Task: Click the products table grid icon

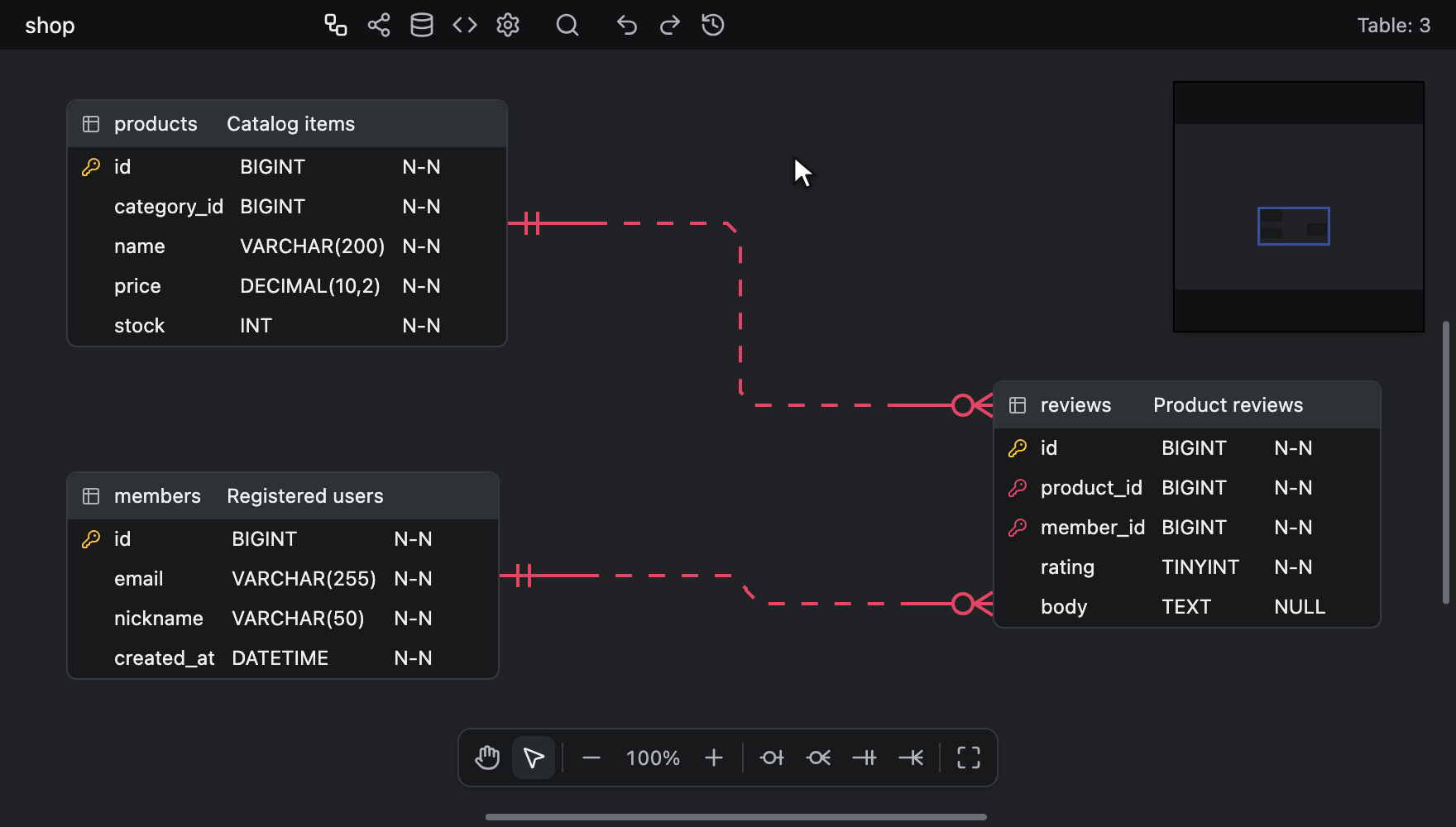Action: point(91,124)
